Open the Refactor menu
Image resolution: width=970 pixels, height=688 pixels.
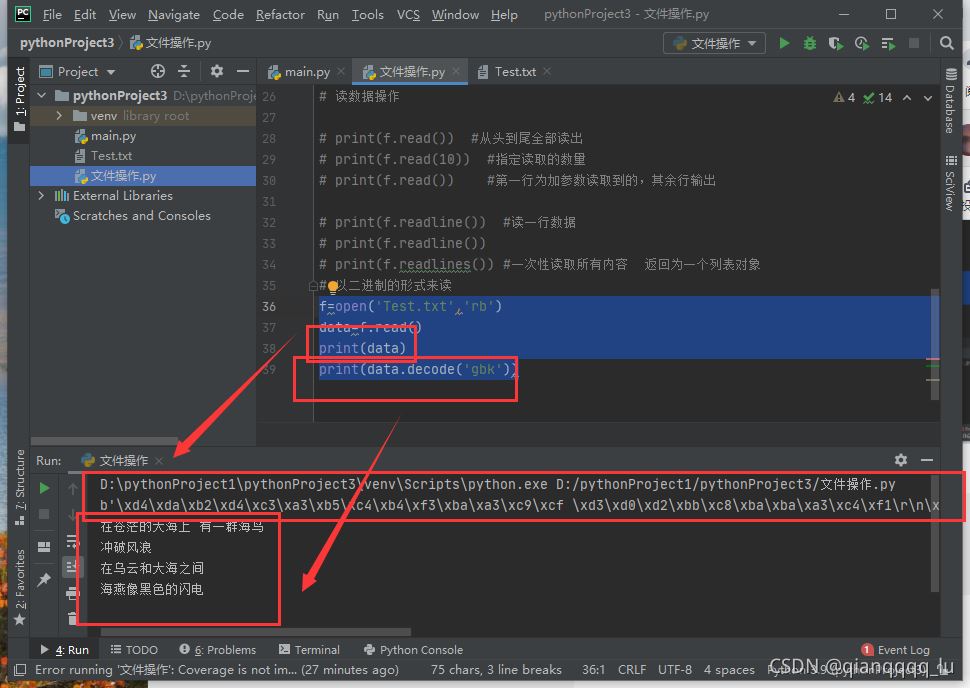pyautogui.click(x=280, y=14)
